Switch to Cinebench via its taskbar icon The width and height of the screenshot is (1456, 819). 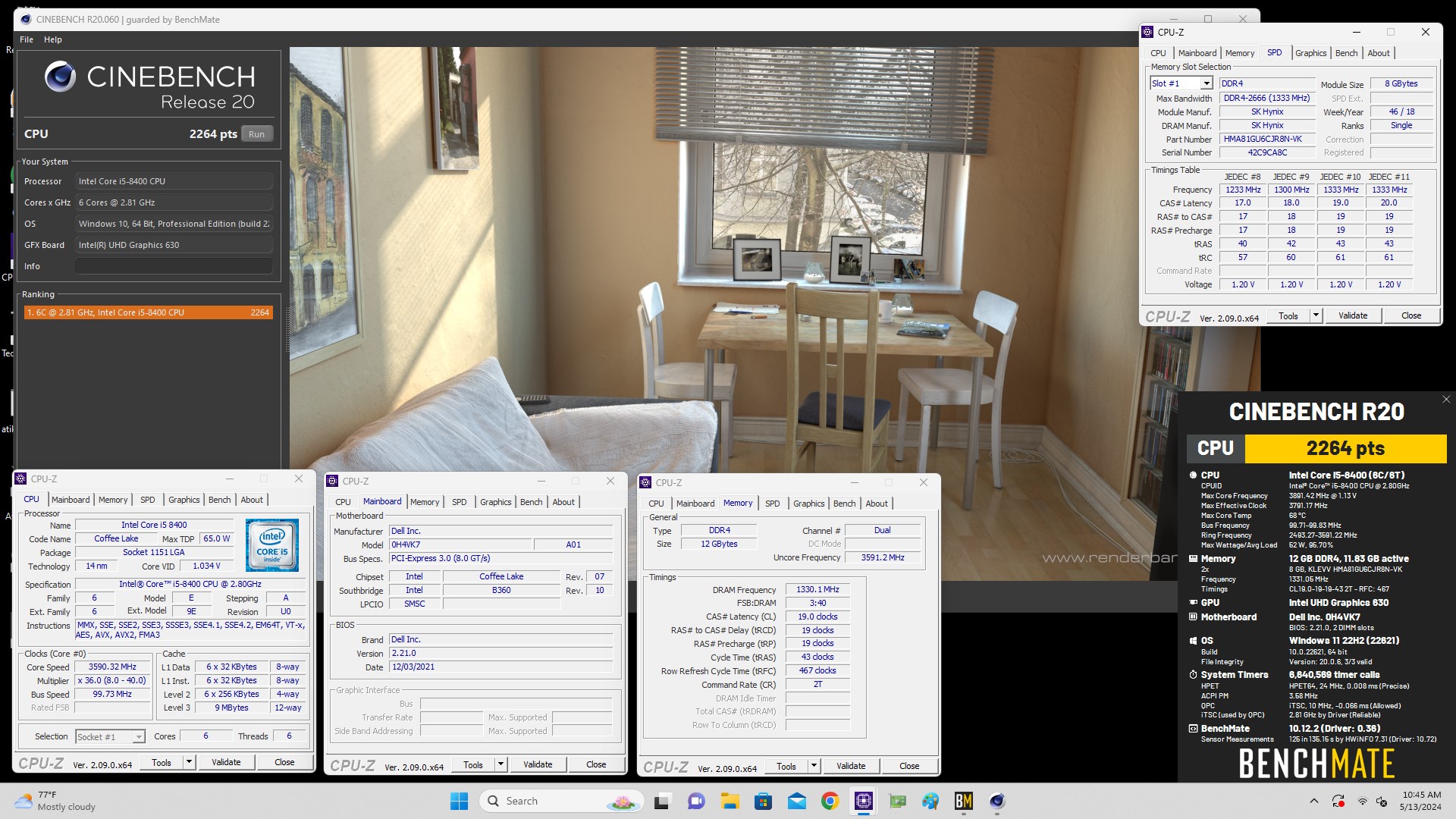coord(997,801)
